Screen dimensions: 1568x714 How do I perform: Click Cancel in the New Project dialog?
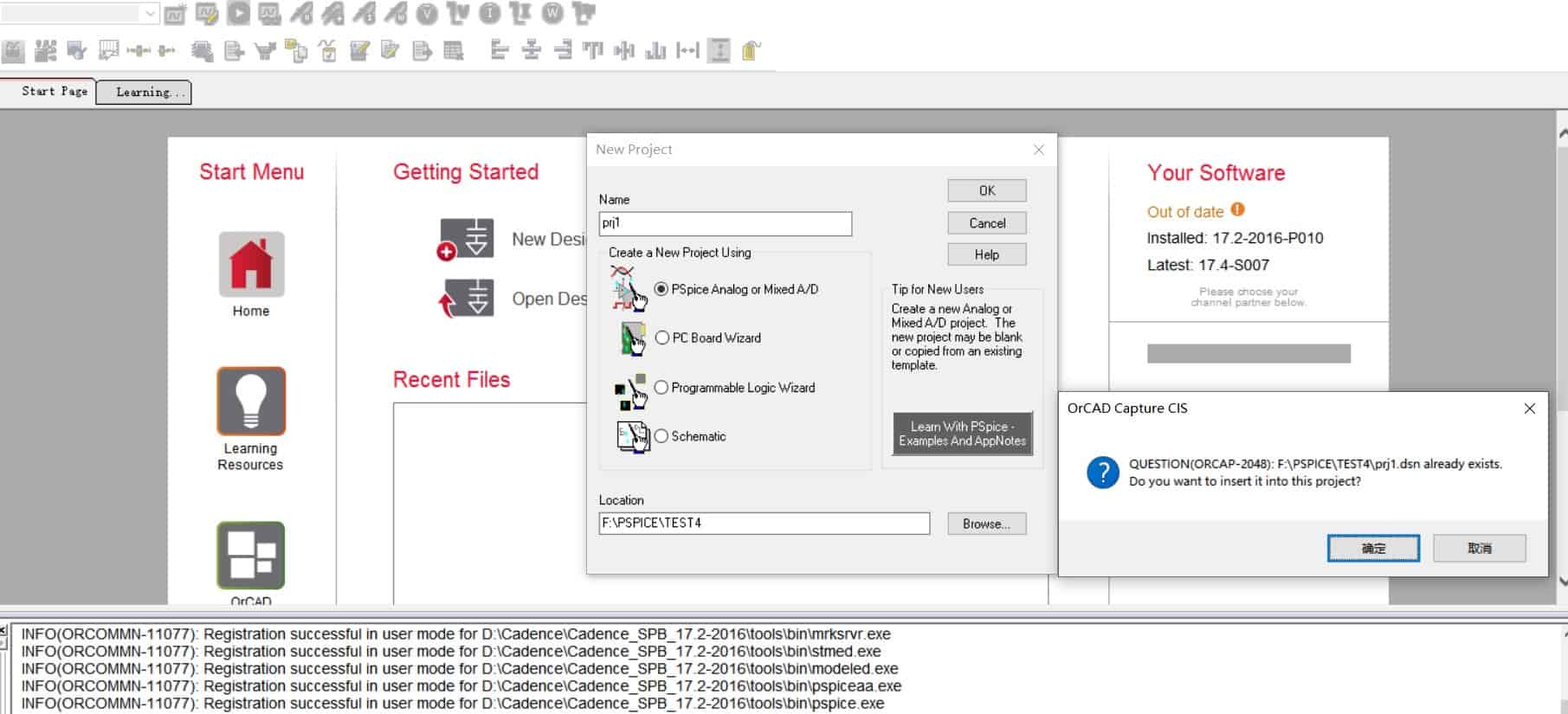point(987,223)
